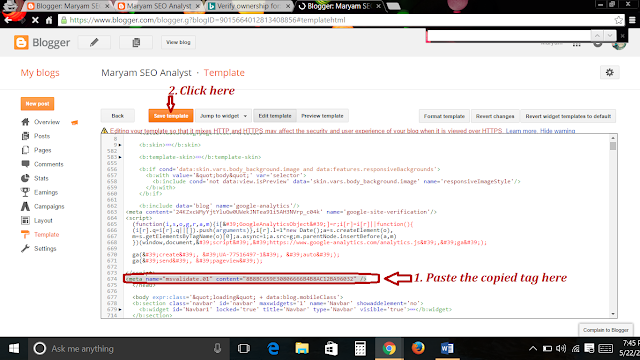Click the pencil new post icon
This screenshot has height=360, width=640.
94,42
